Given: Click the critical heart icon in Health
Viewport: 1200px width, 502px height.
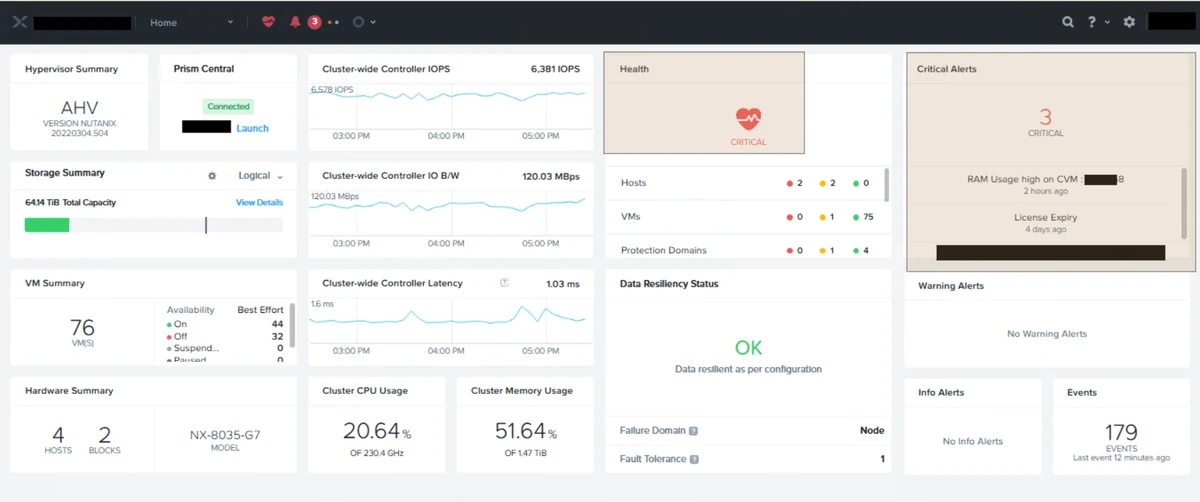Looking at the screenshot, I should pos(748,119).
